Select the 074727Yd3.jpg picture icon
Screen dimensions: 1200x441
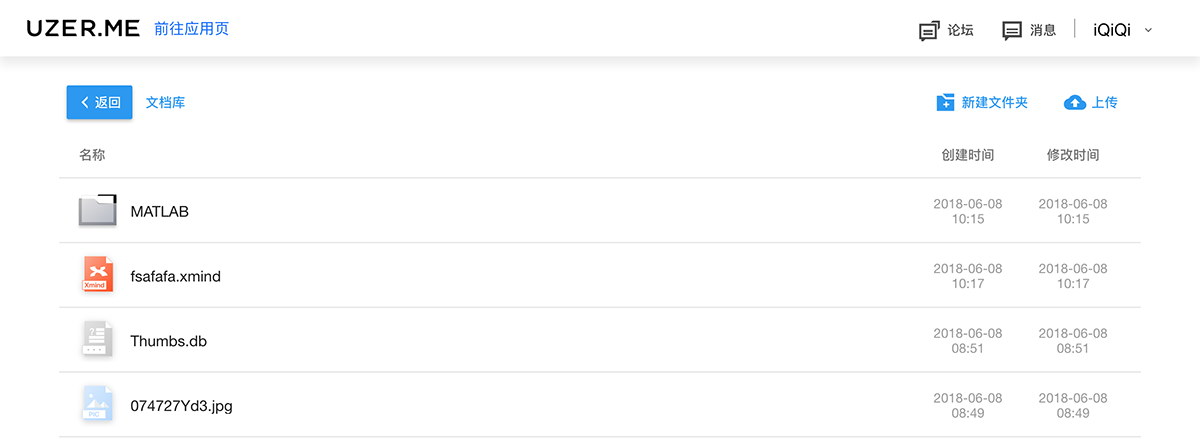pyautogui.click(x=96, y=404)
